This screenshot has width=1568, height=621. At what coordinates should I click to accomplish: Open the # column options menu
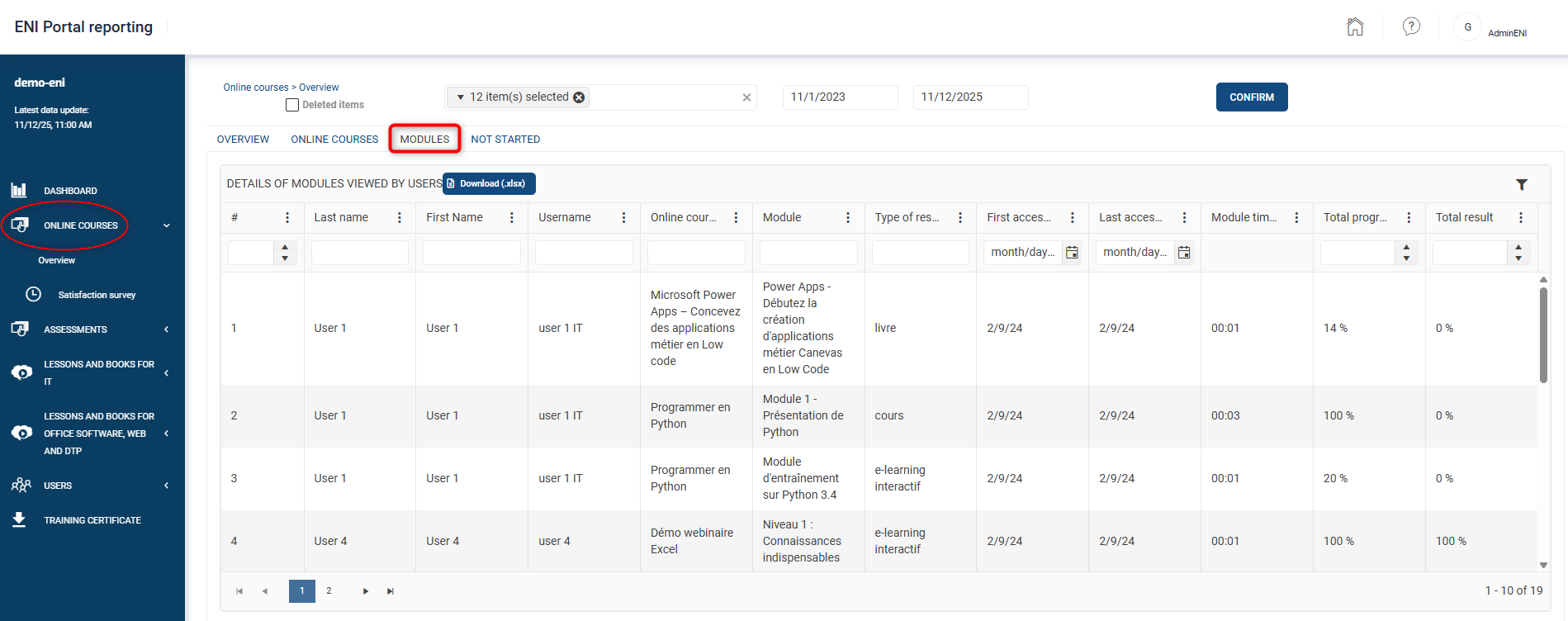click(x=287, y=218)
